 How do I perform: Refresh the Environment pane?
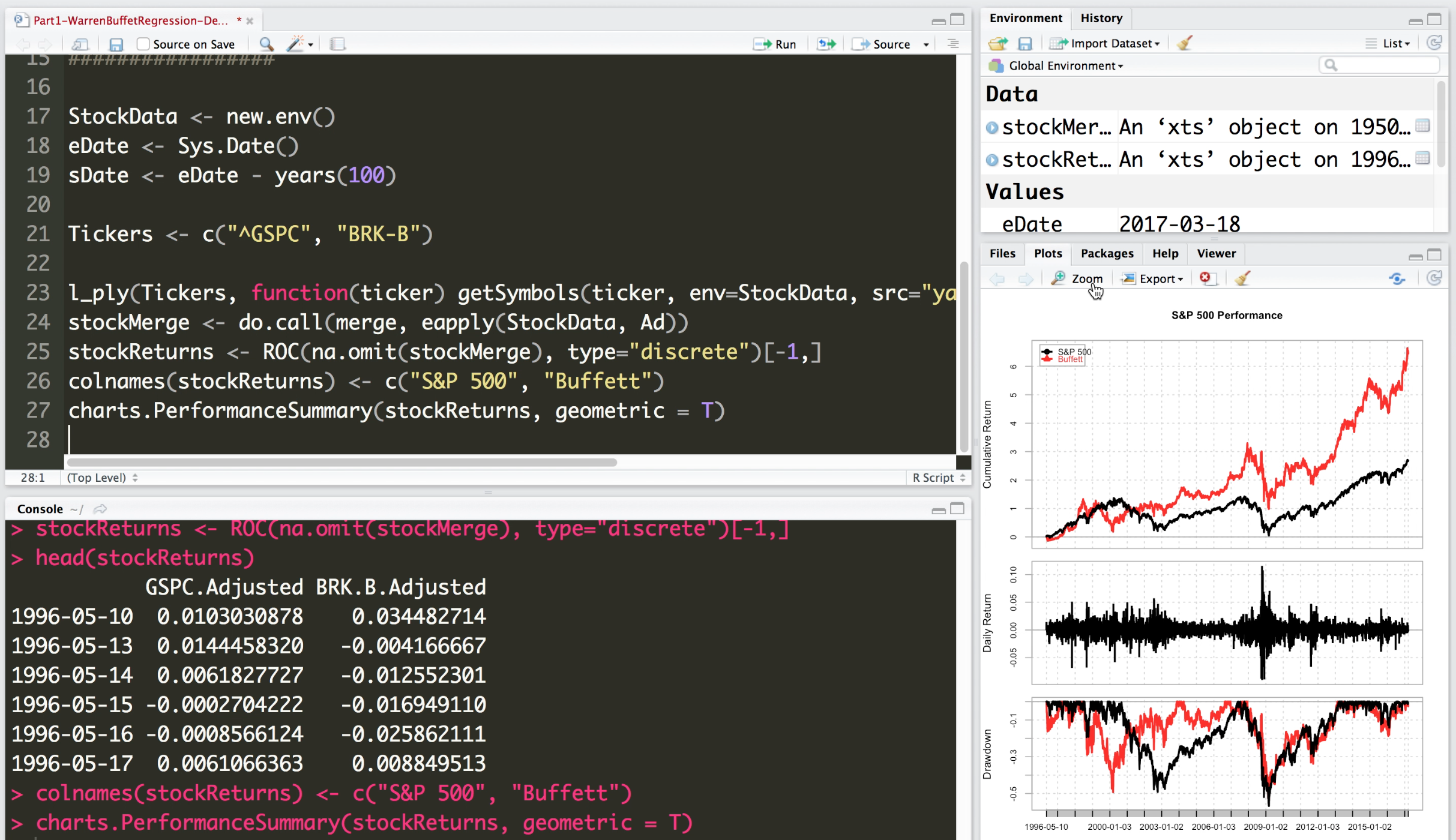pyautogui.click(x=1434, y=43)
